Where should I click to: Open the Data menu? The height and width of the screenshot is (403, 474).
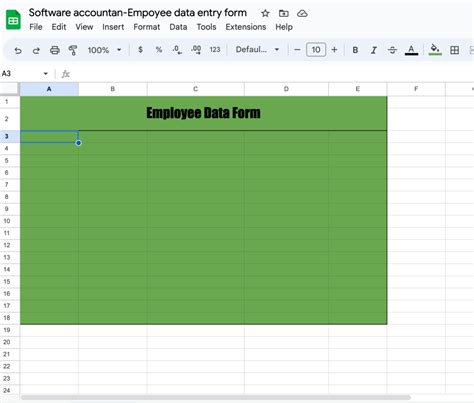[178, 27]
